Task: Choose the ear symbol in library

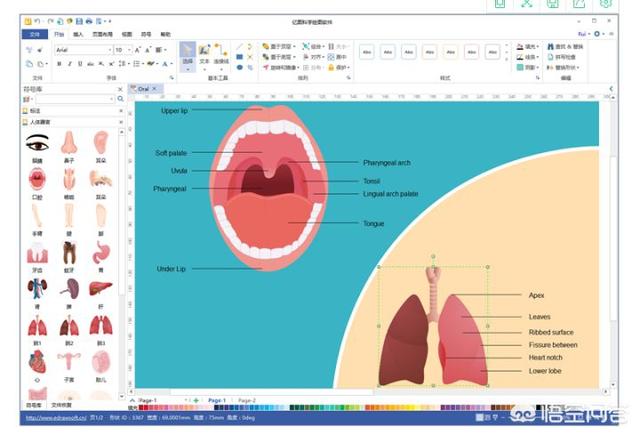Action: 101,144
